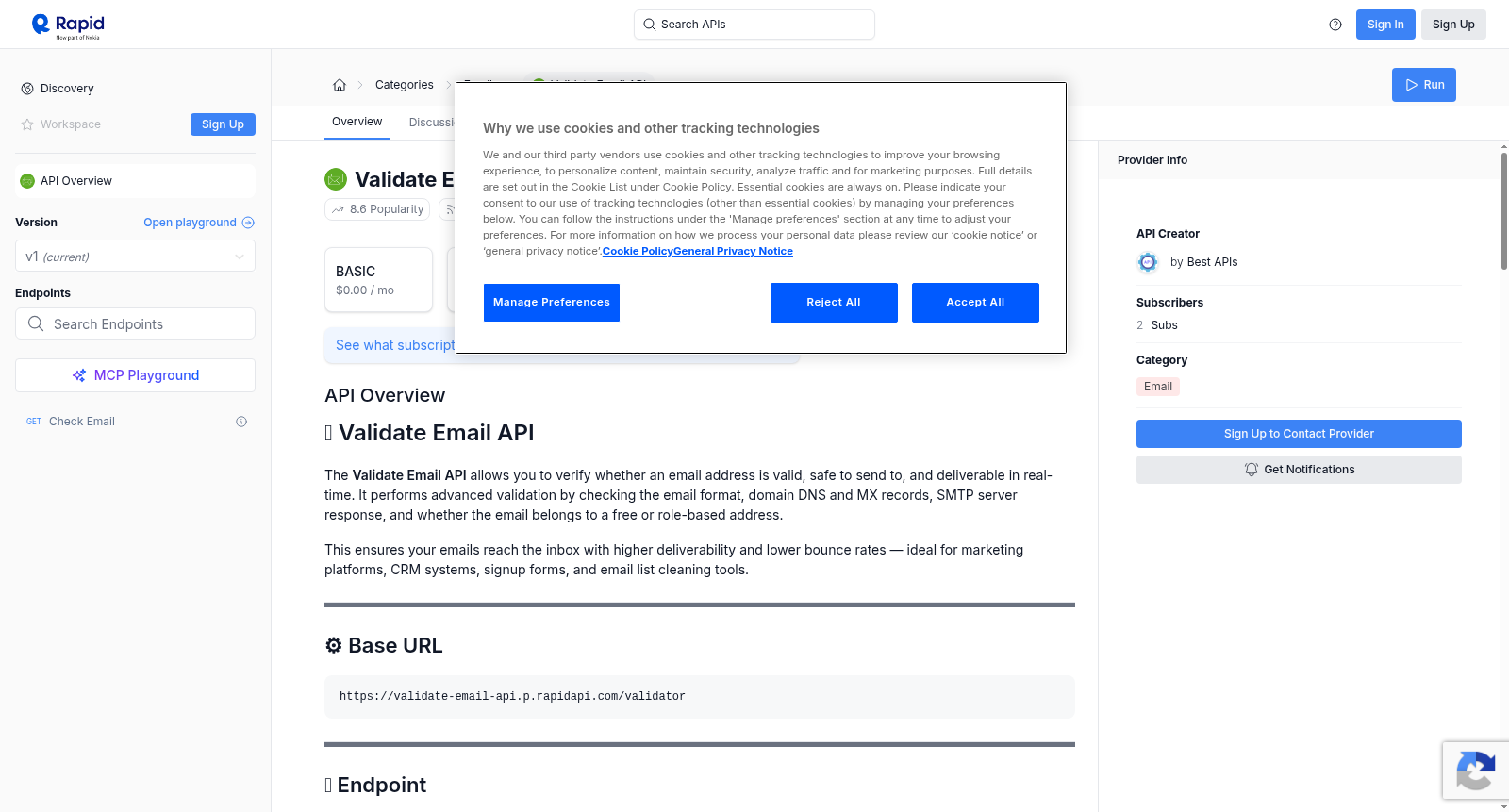
Task: Click the Check Email info icon
Action: click(241, 422)
